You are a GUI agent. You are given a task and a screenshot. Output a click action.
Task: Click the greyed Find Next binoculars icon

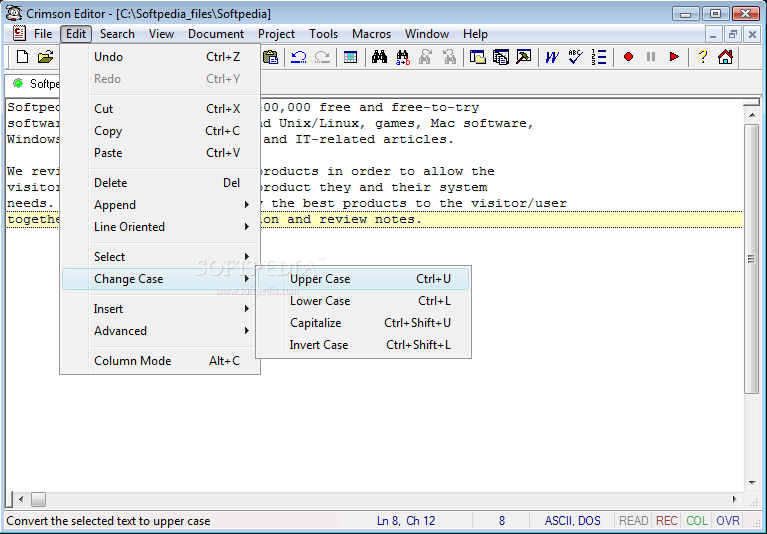click(426, 57)
